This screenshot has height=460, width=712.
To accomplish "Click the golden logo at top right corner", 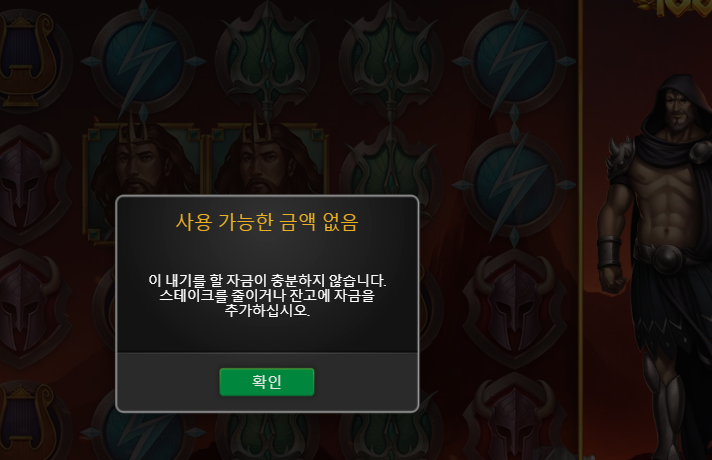I will tap(677, 9).
